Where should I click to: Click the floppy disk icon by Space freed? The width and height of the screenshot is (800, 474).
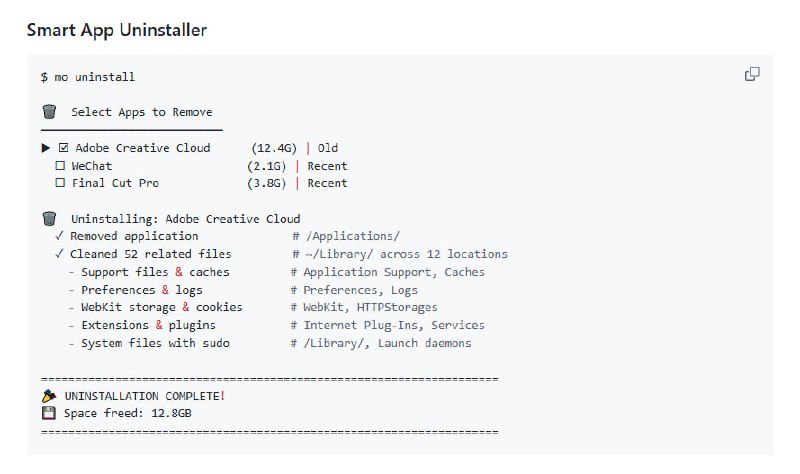point(48,412)
